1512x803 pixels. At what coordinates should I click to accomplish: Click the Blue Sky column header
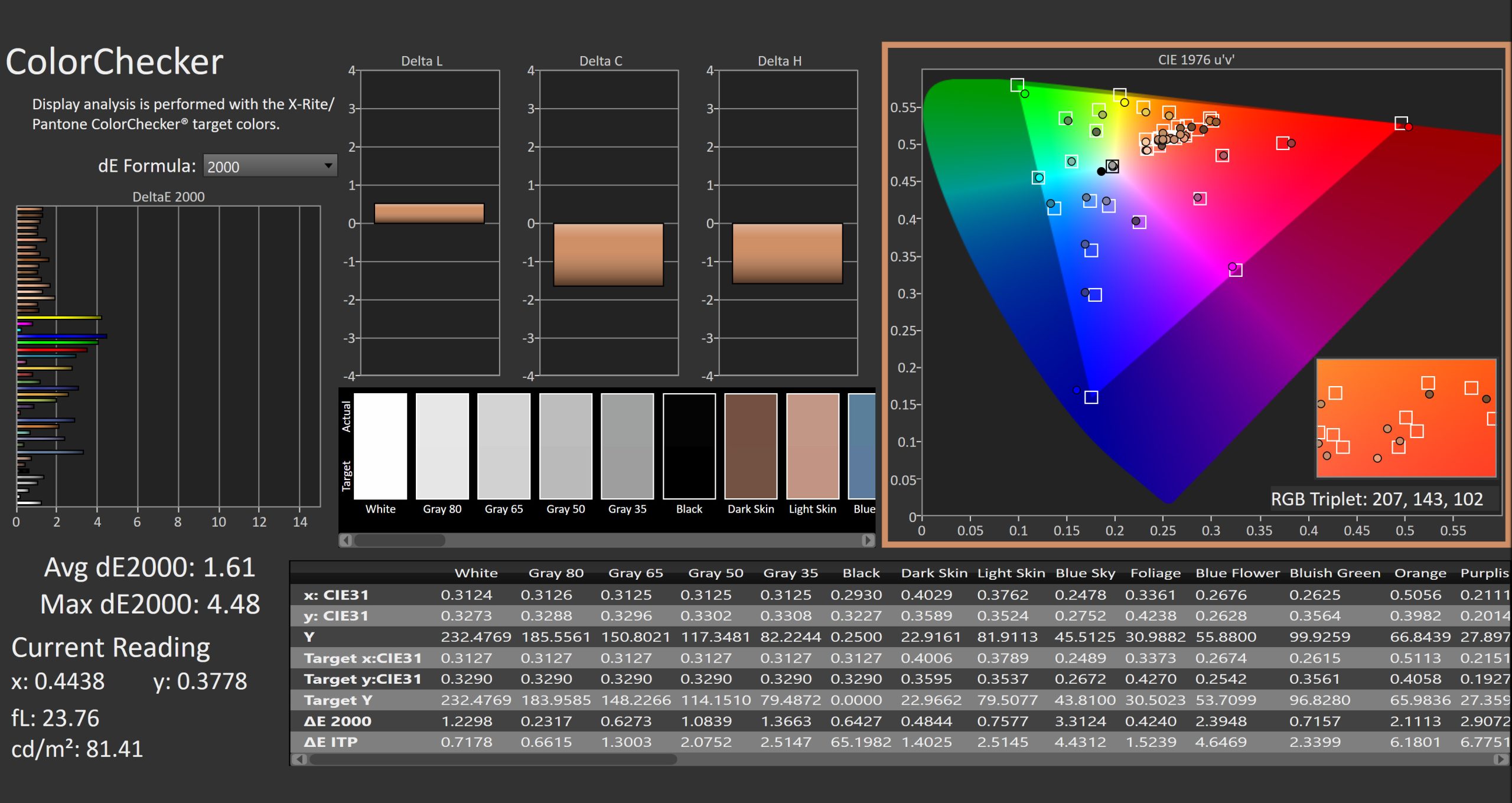[x=1085, y=573]
